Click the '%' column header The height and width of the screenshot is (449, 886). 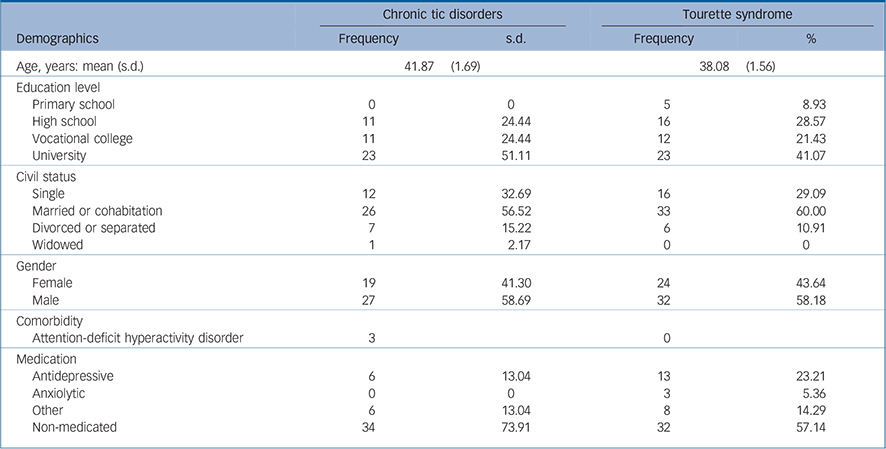811,39
